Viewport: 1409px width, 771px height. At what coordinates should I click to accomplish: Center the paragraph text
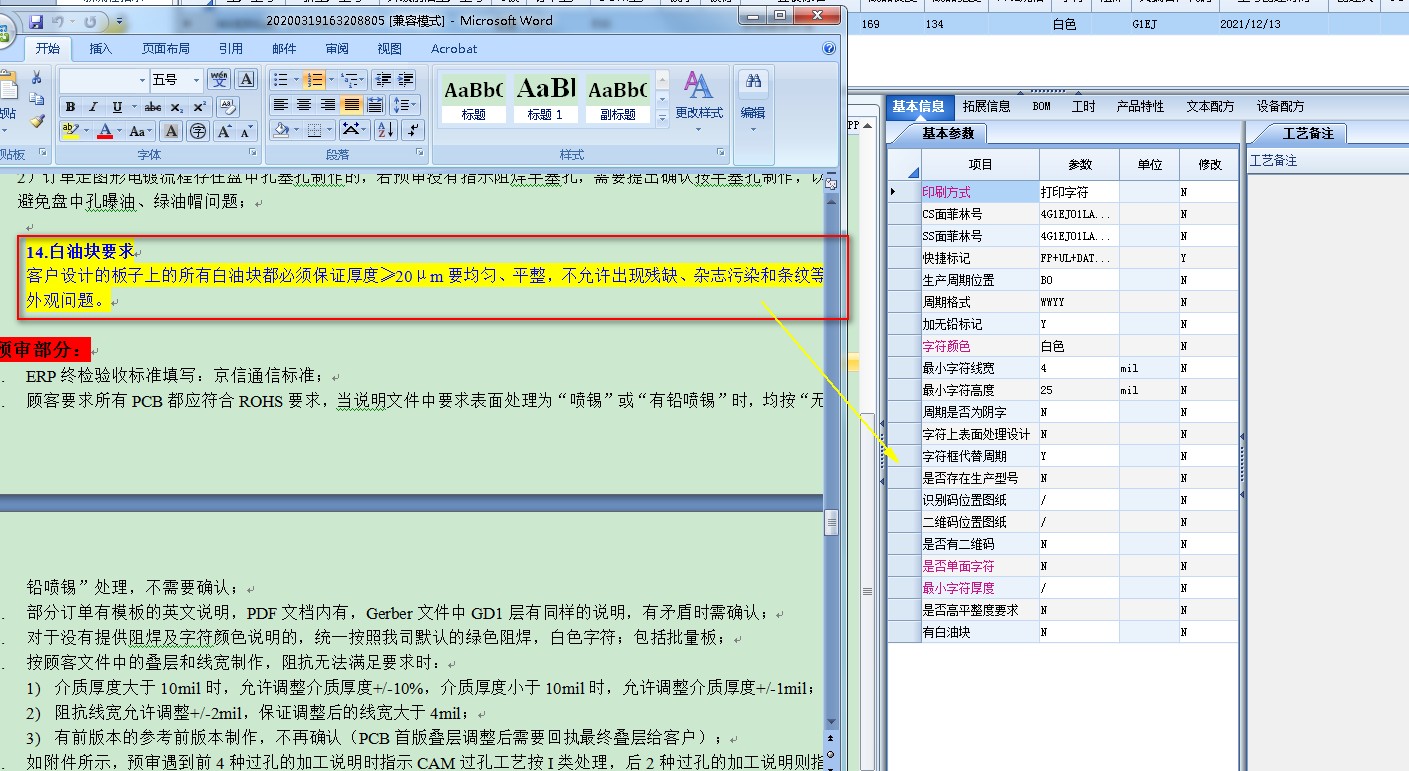click(304, 105)
